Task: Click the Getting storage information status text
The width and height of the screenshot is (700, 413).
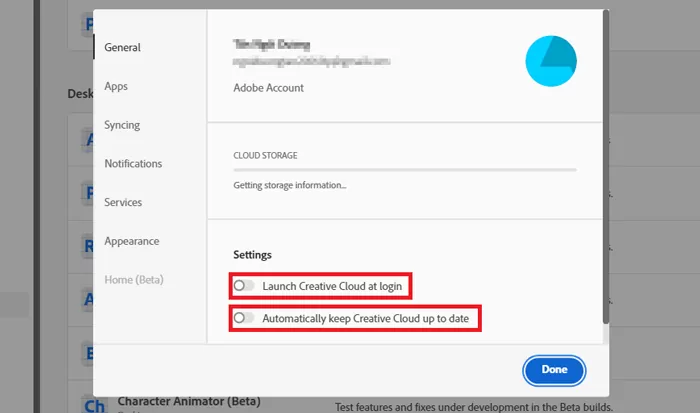Action: coord(289,185)
